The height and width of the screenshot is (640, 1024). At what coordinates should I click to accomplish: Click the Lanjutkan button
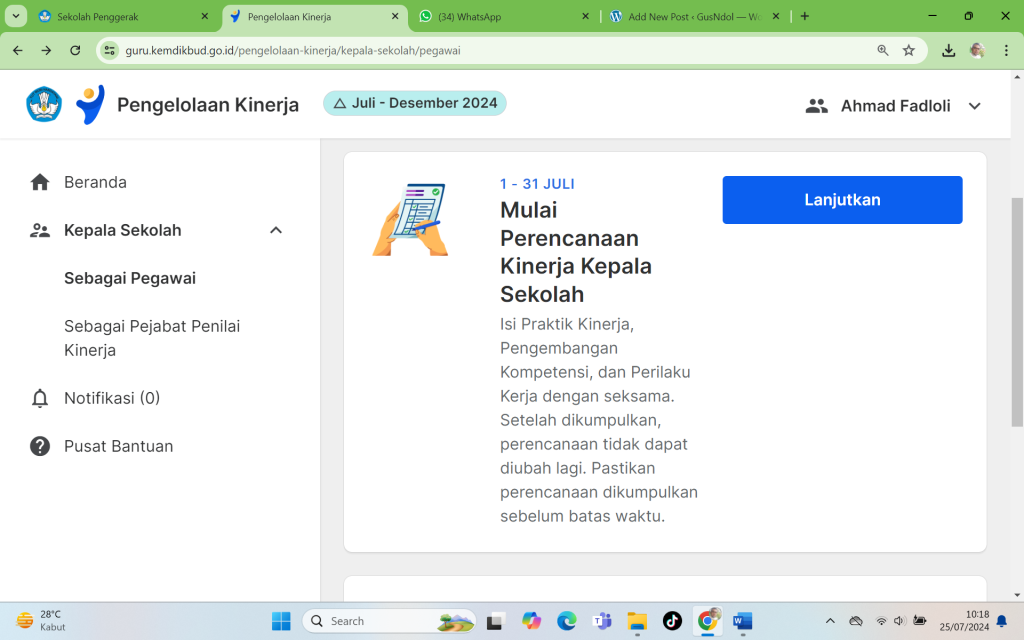click(842, 200)
